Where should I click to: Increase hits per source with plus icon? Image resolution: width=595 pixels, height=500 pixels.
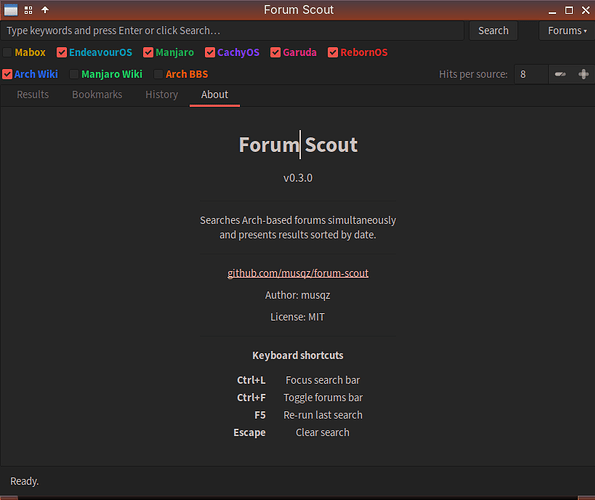[x=583, y=74]
